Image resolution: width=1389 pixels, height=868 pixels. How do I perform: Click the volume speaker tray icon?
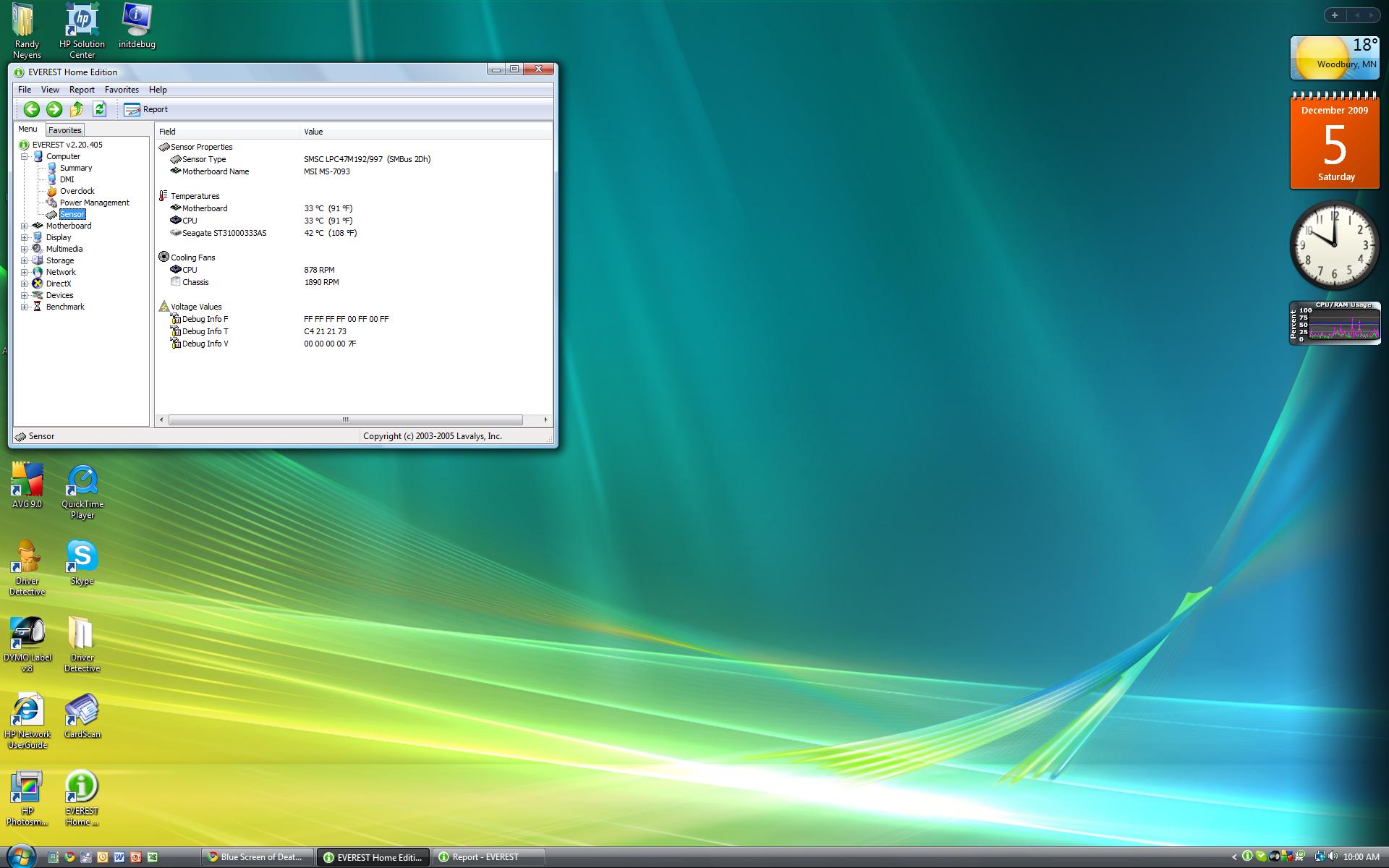pos(1333,857)
